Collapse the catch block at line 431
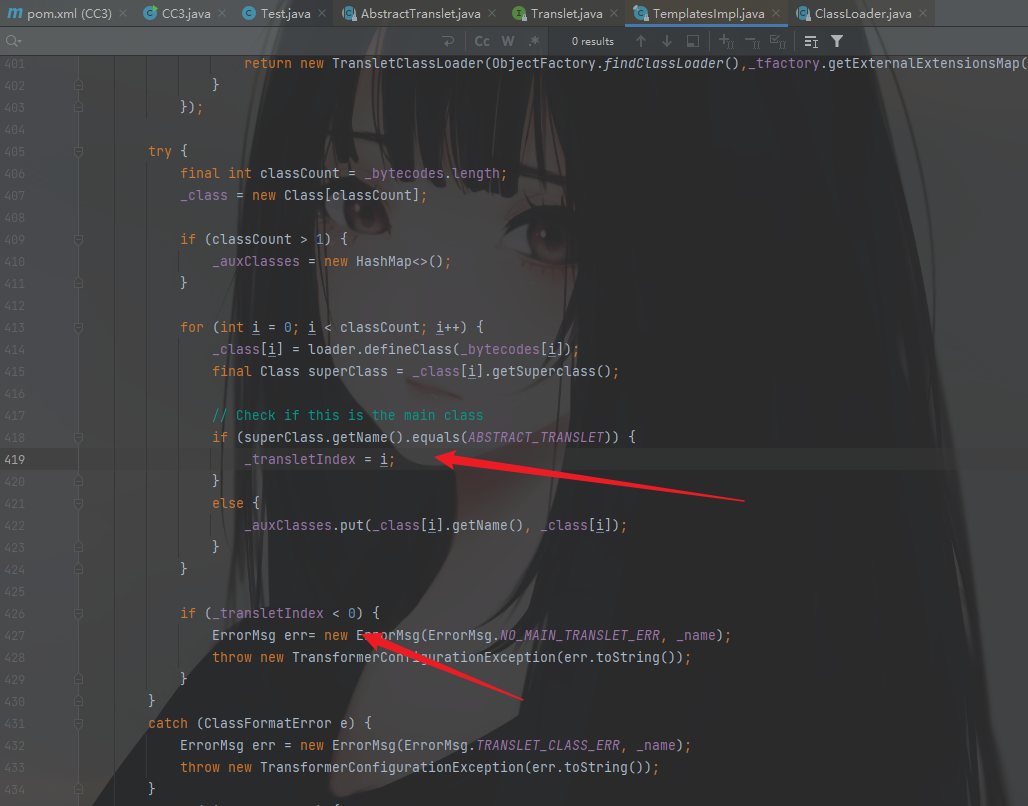Image resolution: width=1028 pixels, height=806 pixels. point(79,723)
